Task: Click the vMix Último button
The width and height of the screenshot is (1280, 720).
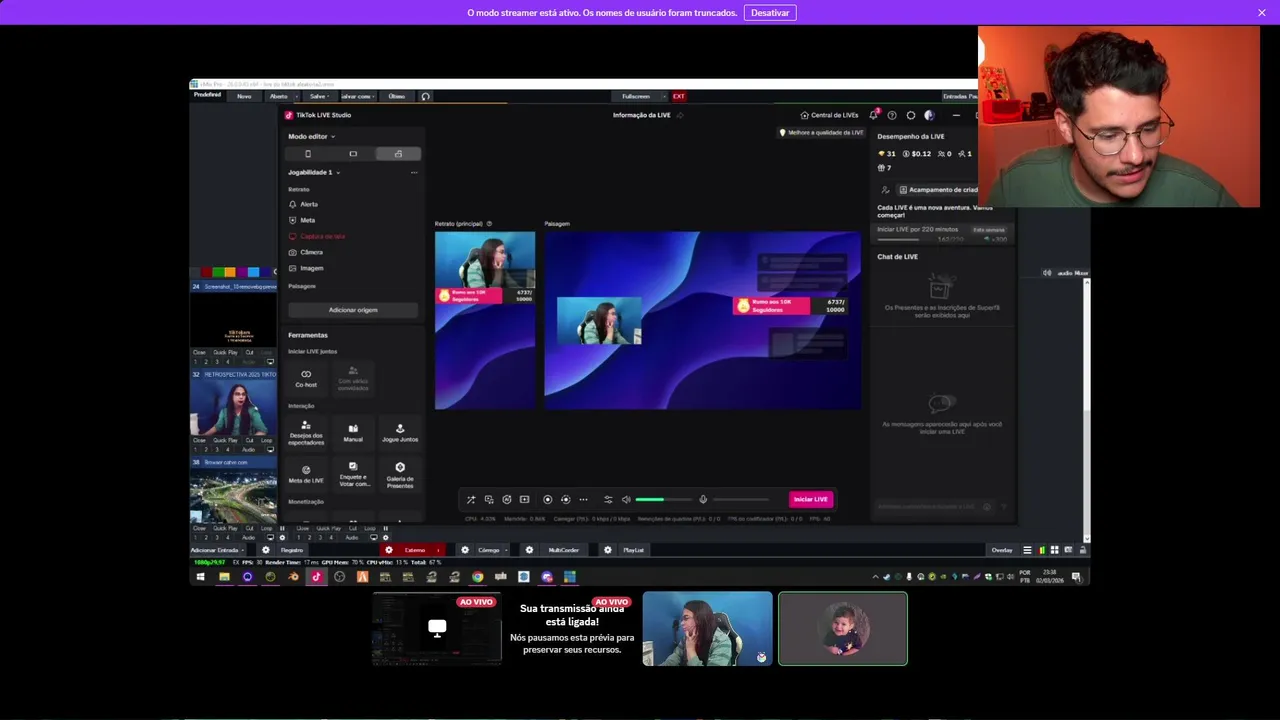Action: (397, 96)
